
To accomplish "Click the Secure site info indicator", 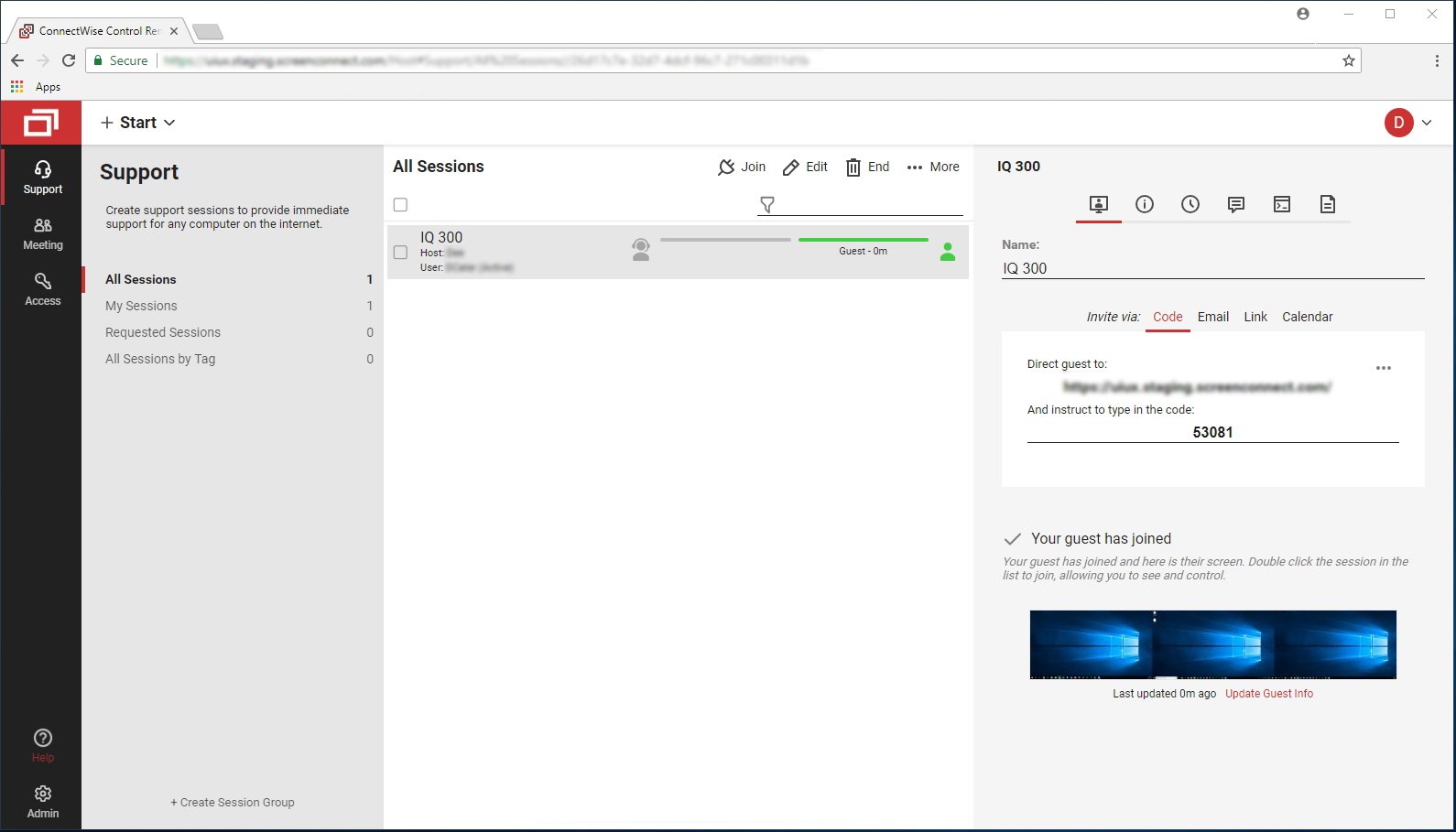I will coord(121,60).
